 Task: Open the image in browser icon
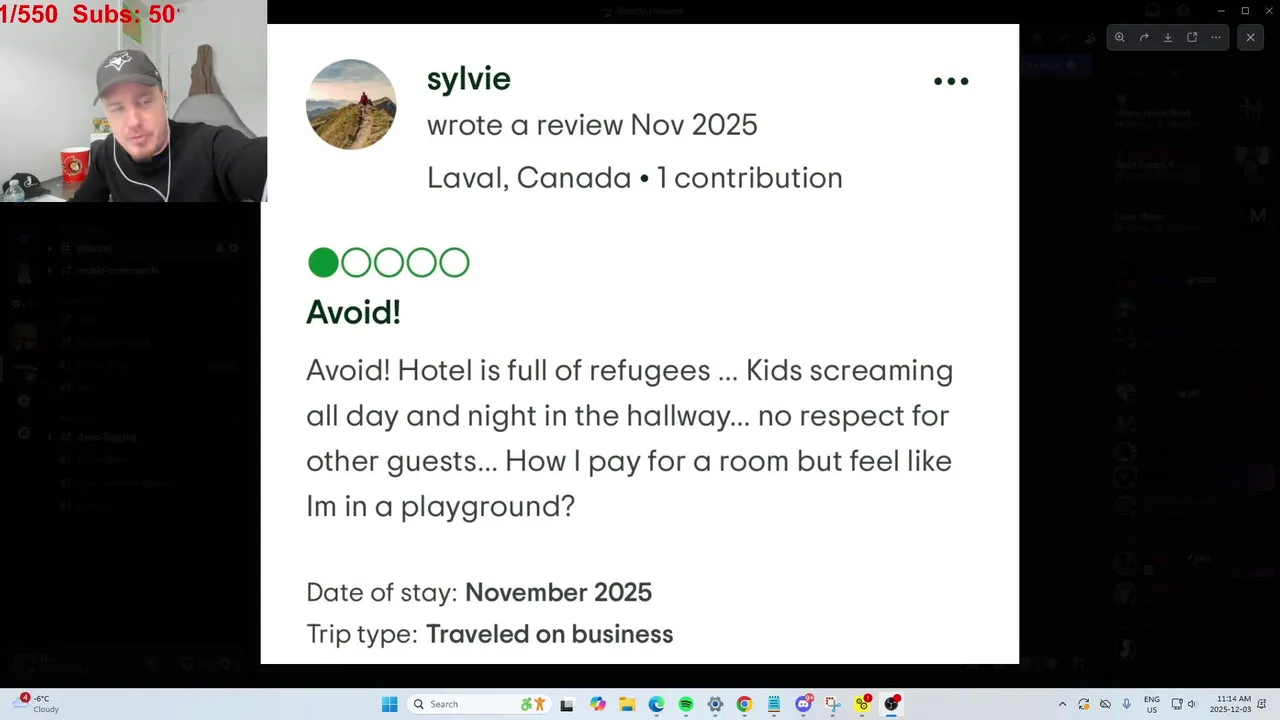1192,37
